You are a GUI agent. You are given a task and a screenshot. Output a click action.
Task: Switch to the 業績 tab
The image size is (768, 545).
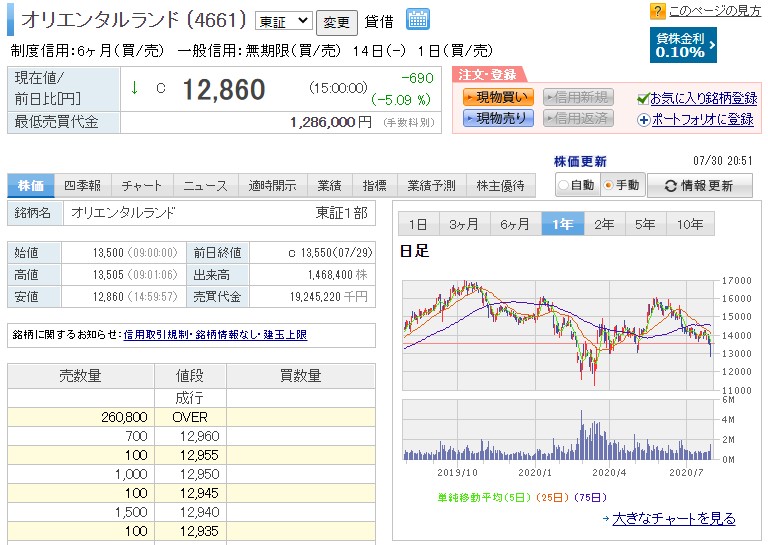(329, 186)
